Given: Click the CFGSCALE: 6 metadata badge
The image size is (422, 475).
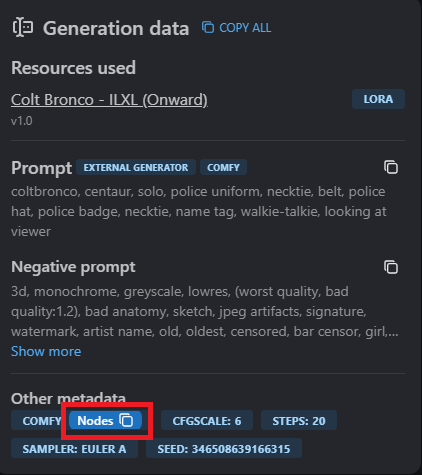Looking at the screenshot, I should pos(207,421).
